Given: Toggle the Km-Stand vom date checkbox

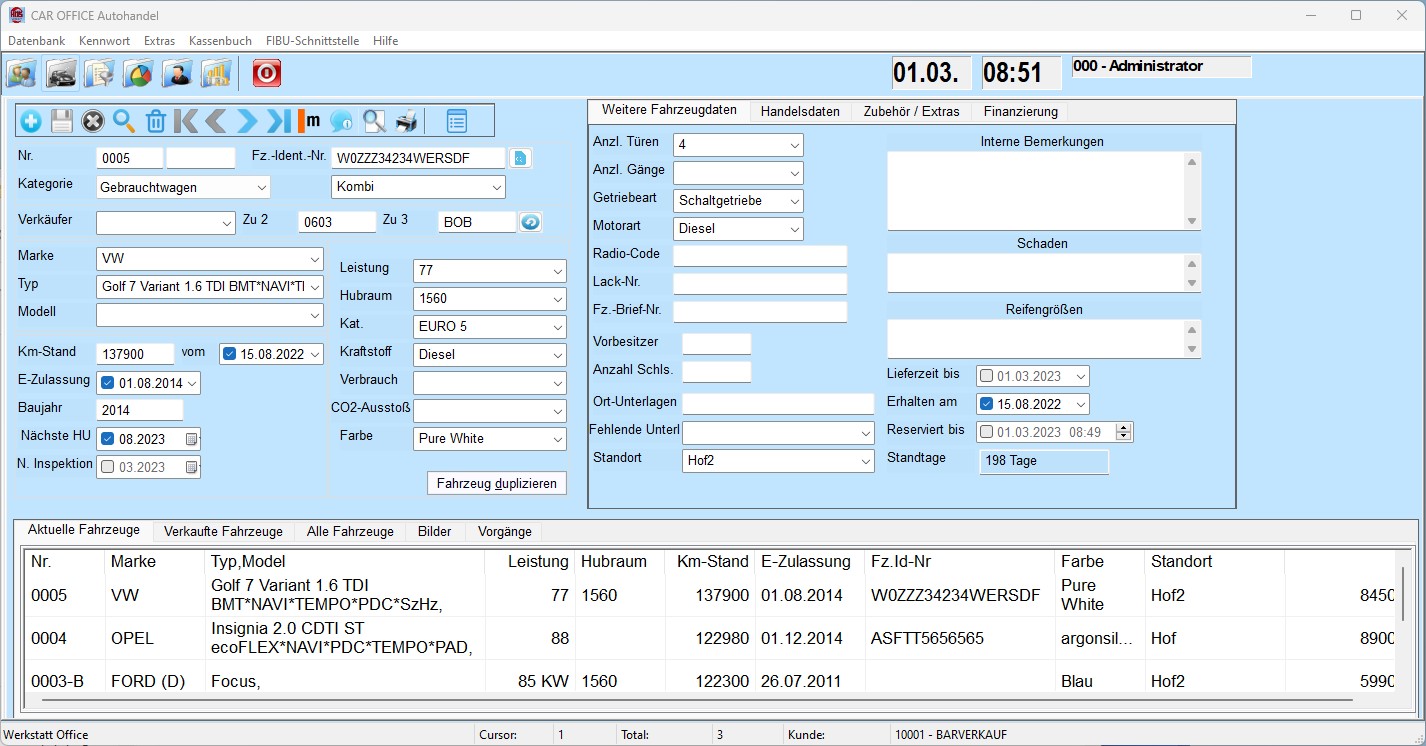Looking at the screenshot, I should tap(230, 354).
